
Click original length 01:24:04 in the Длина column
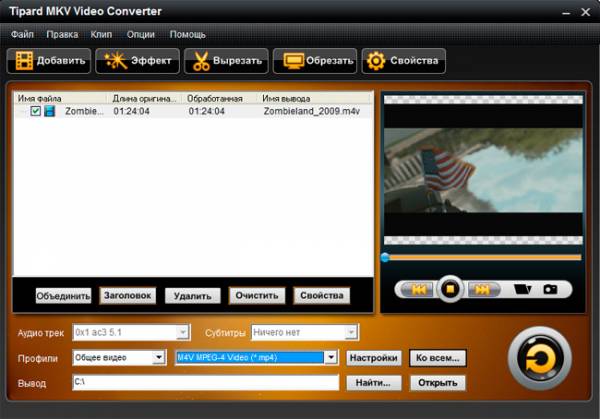click(x=131, y=111)
